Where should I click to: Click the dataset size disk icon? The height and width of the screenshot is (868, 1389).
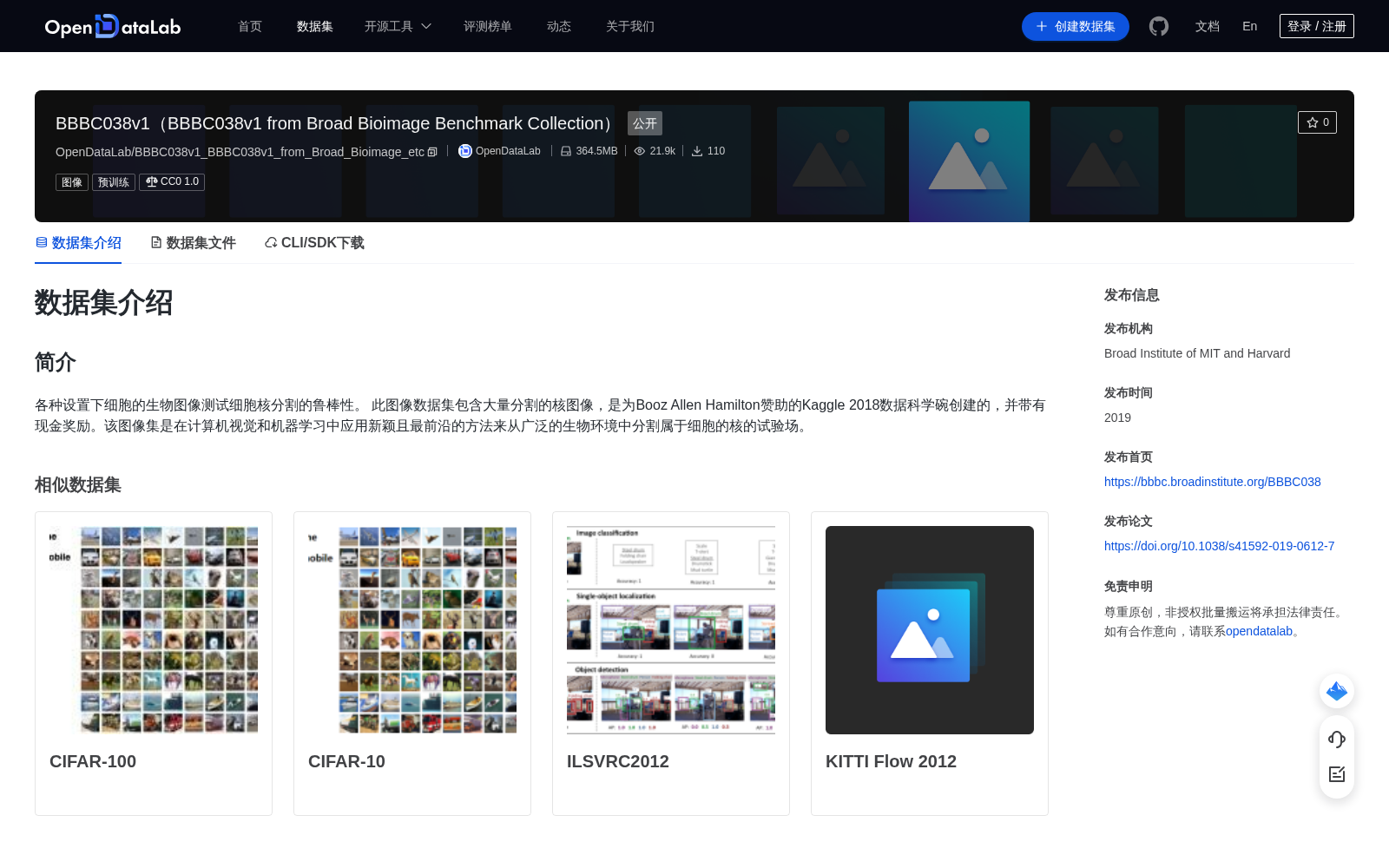[x=566, y=151]
